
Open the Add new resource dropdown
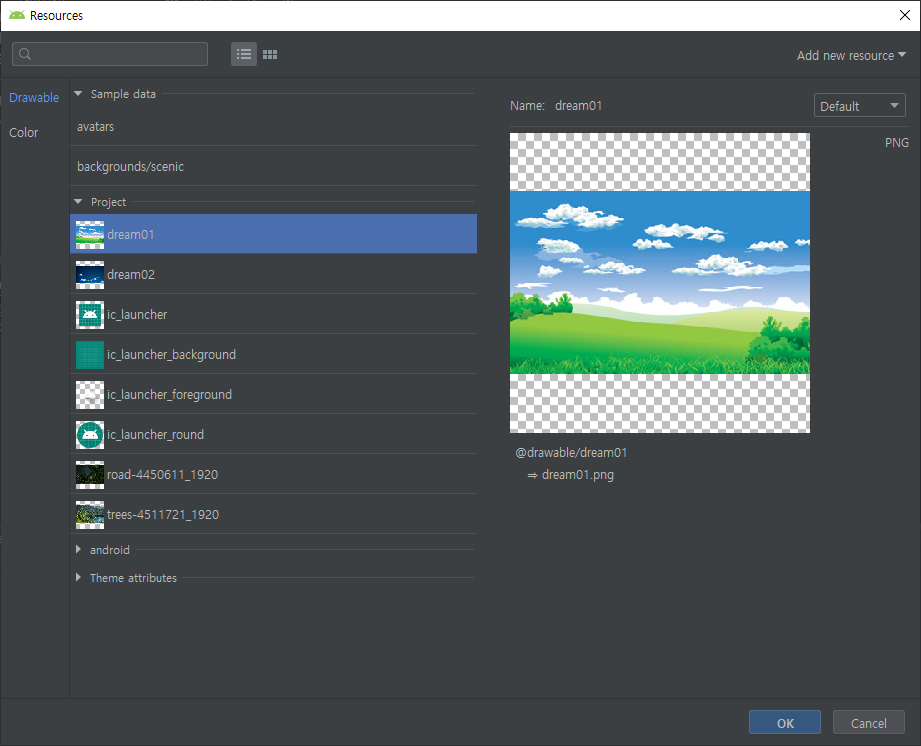(851, 55)
